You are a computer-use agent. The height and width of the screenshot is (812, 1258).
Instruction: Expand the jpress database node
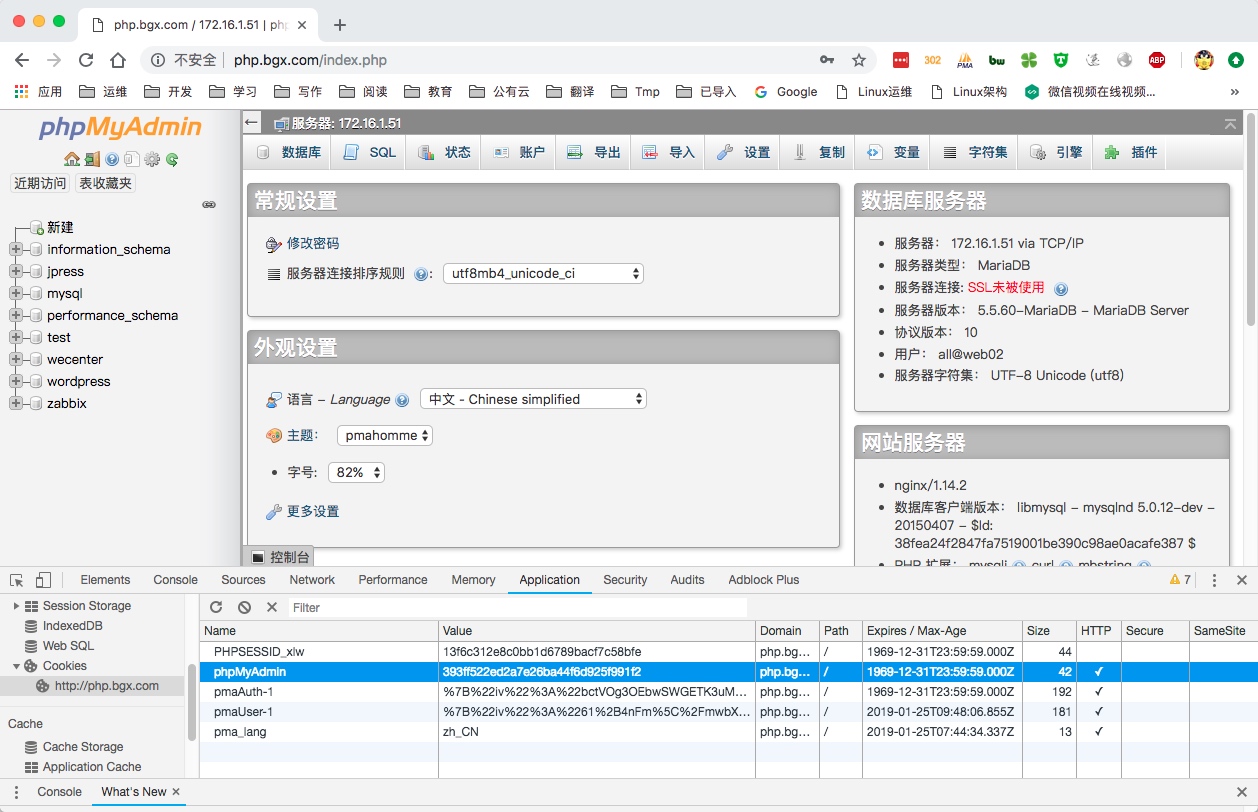[15, 272]
